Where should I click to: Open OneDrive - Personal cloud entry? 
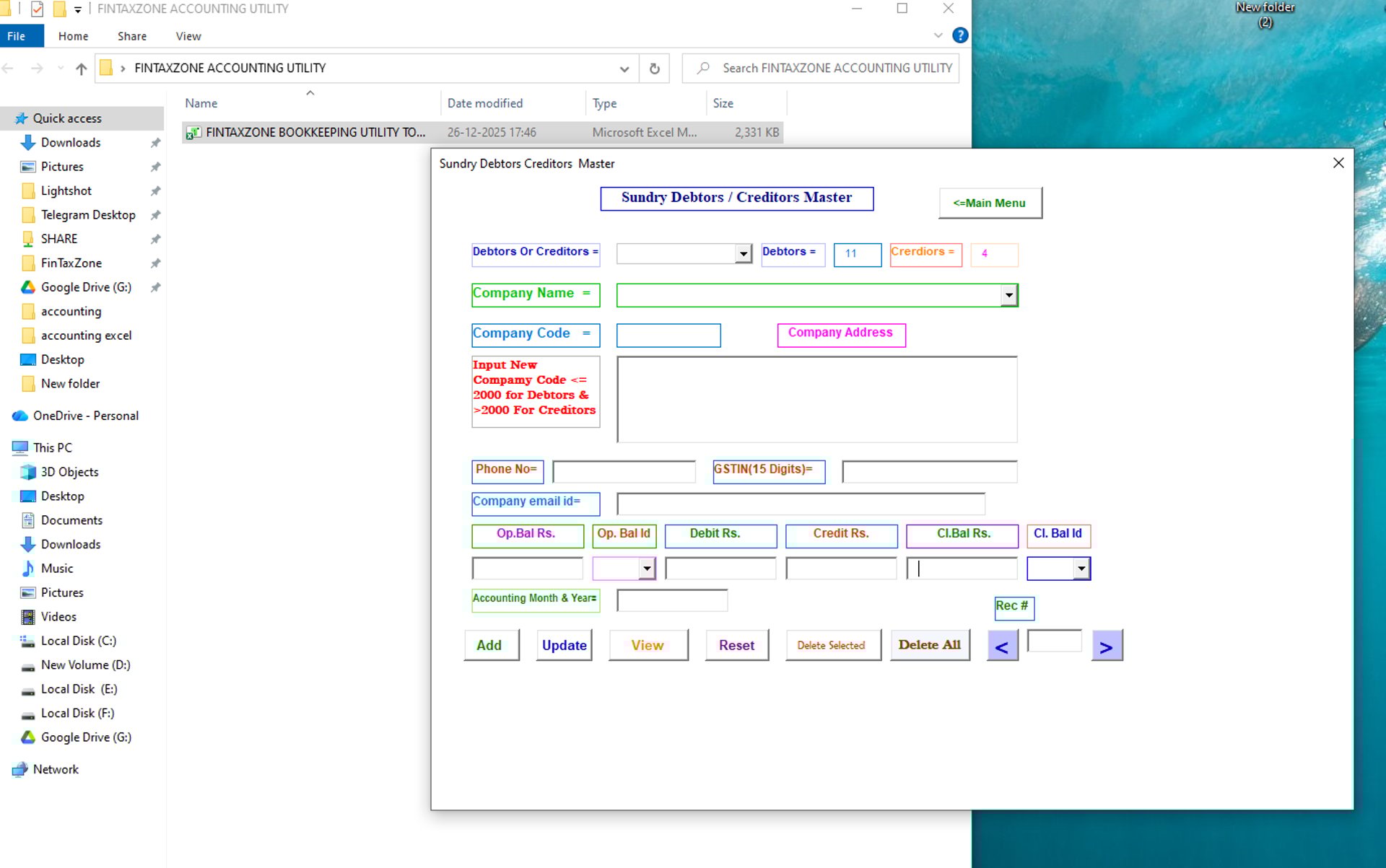point(85,416)
